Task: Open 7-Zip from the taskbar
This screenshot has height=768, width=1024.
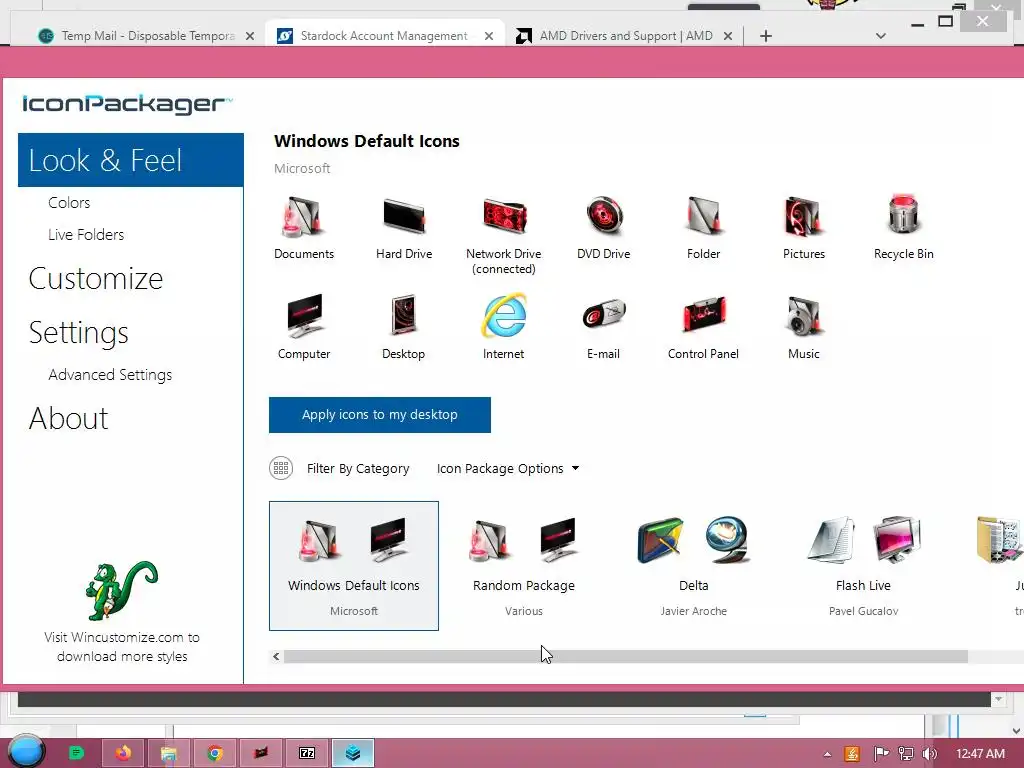Action: click(x=307, y=754)
